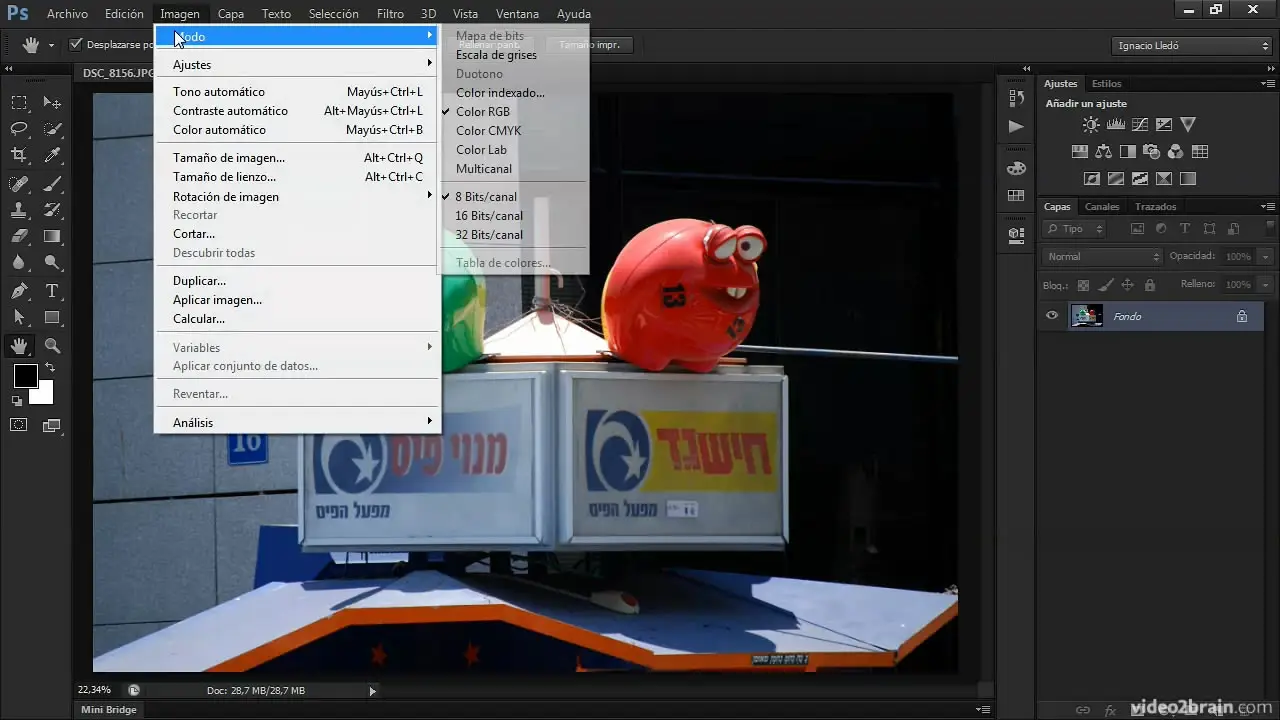Screen dimensions: 1280x720
Task: Select the History Brush tool
Action: (52, 210)
